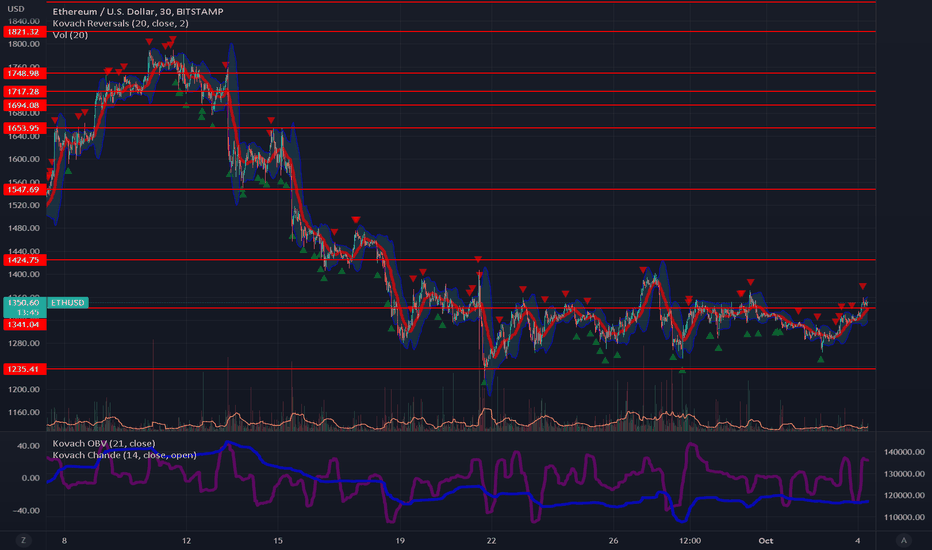
Task: Click the date label 15 on the time axis
Action: pyautogui.click(x=278, y=541)
